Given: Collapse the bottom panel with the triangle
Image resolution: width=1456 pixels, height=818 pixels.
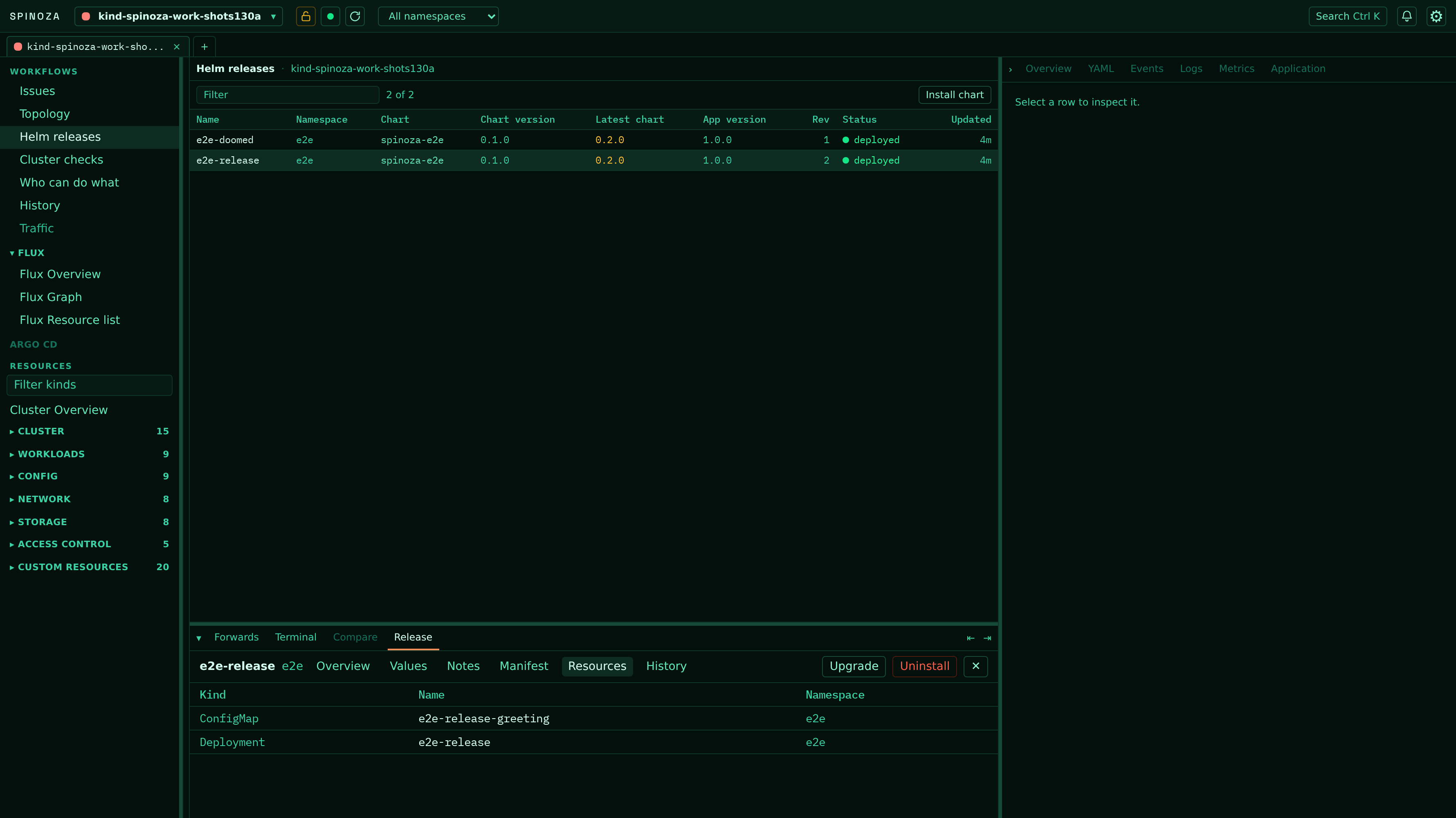Looking at the screenshot, I should [199, 638].
